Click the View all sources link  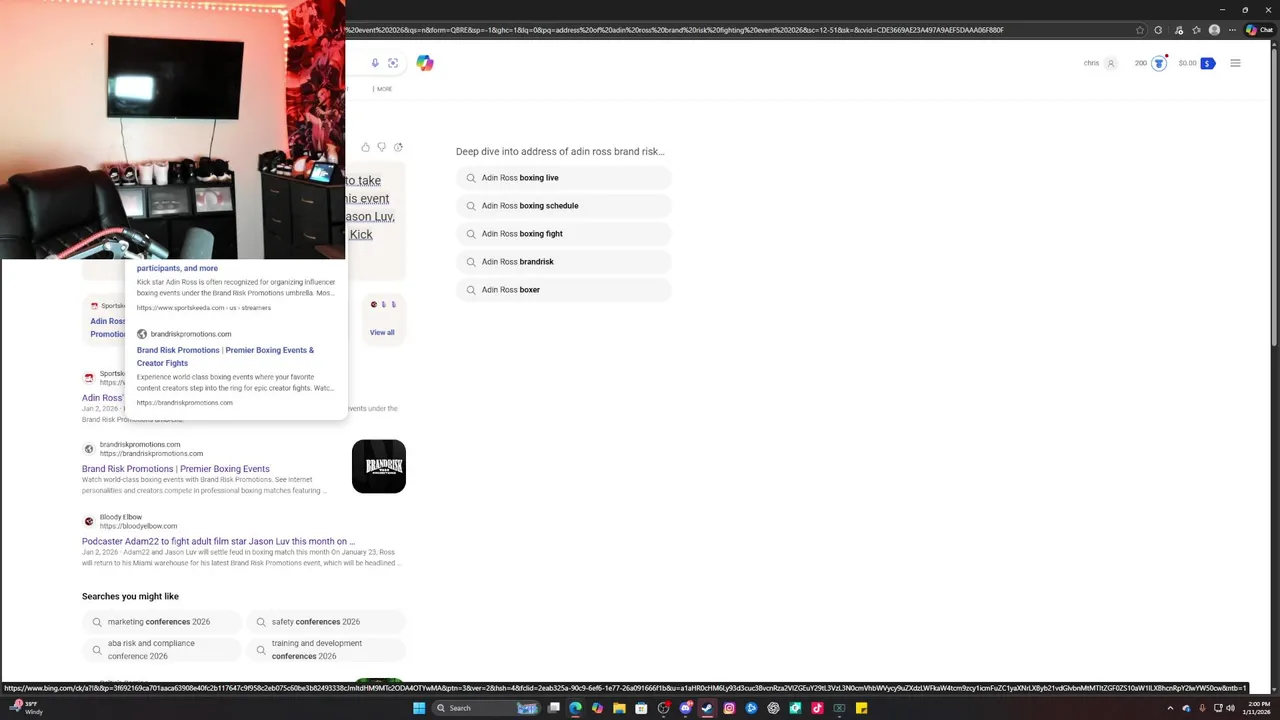tap(382, 332)
